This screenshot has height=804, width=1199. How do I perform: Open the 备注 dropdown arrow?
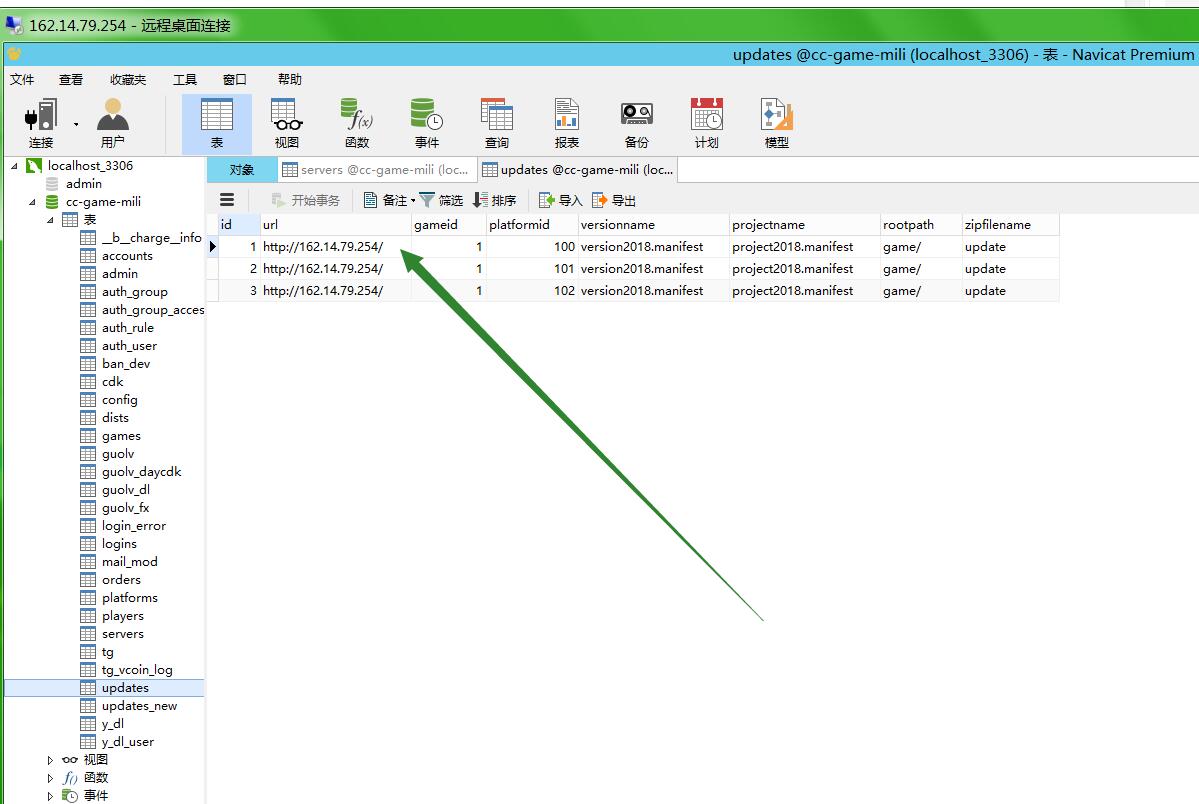pos(413,201)
